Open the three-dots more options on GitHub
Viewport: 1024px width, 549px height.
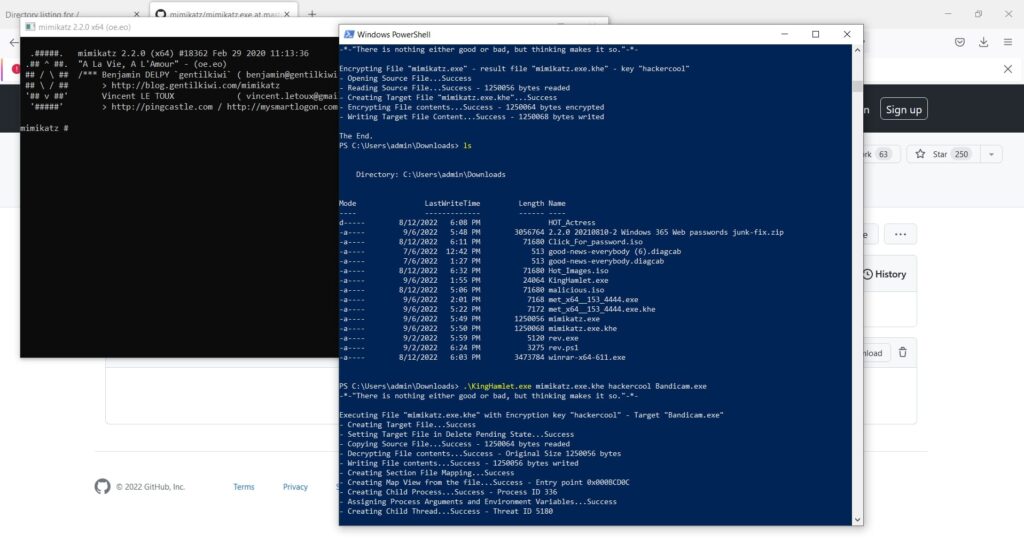[900, 234]
